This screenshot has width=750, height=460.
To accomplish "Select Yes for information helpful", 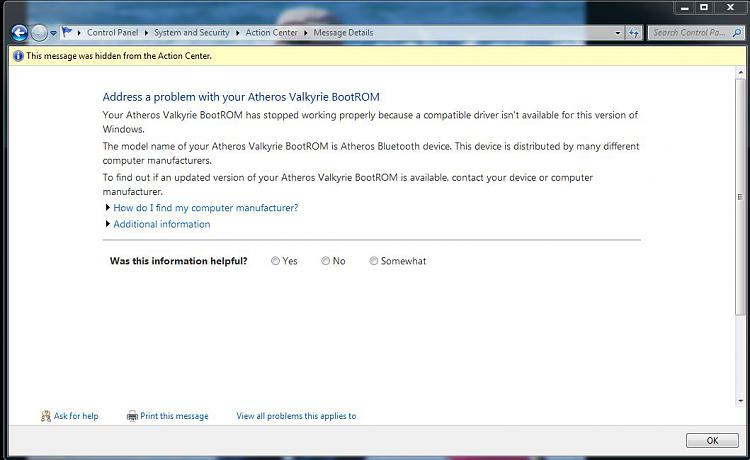I will (x=275, y=261).
